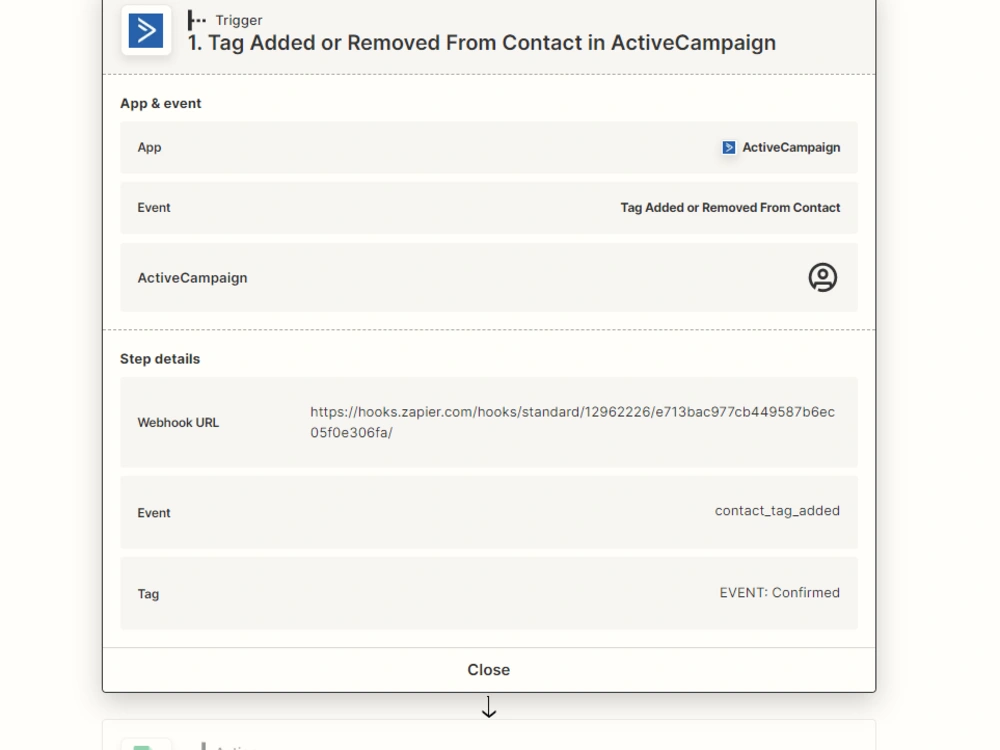This screenshot has width=1000, height=750.
Task: Open the Tag selector showing EVENT: Confirmed
Action: [488, 593]
